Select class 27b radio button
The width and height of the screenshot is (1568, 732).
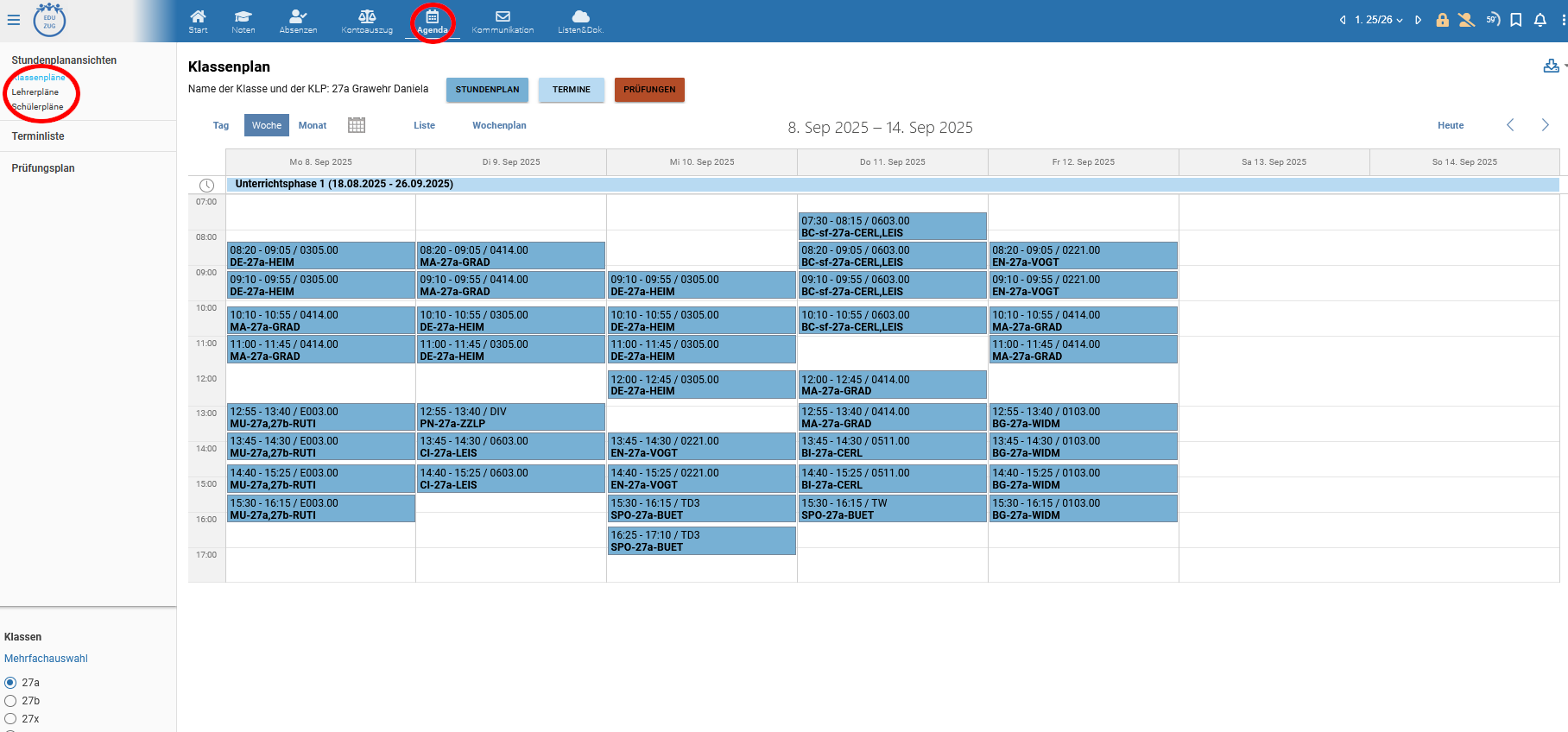[x=10, y=701]
